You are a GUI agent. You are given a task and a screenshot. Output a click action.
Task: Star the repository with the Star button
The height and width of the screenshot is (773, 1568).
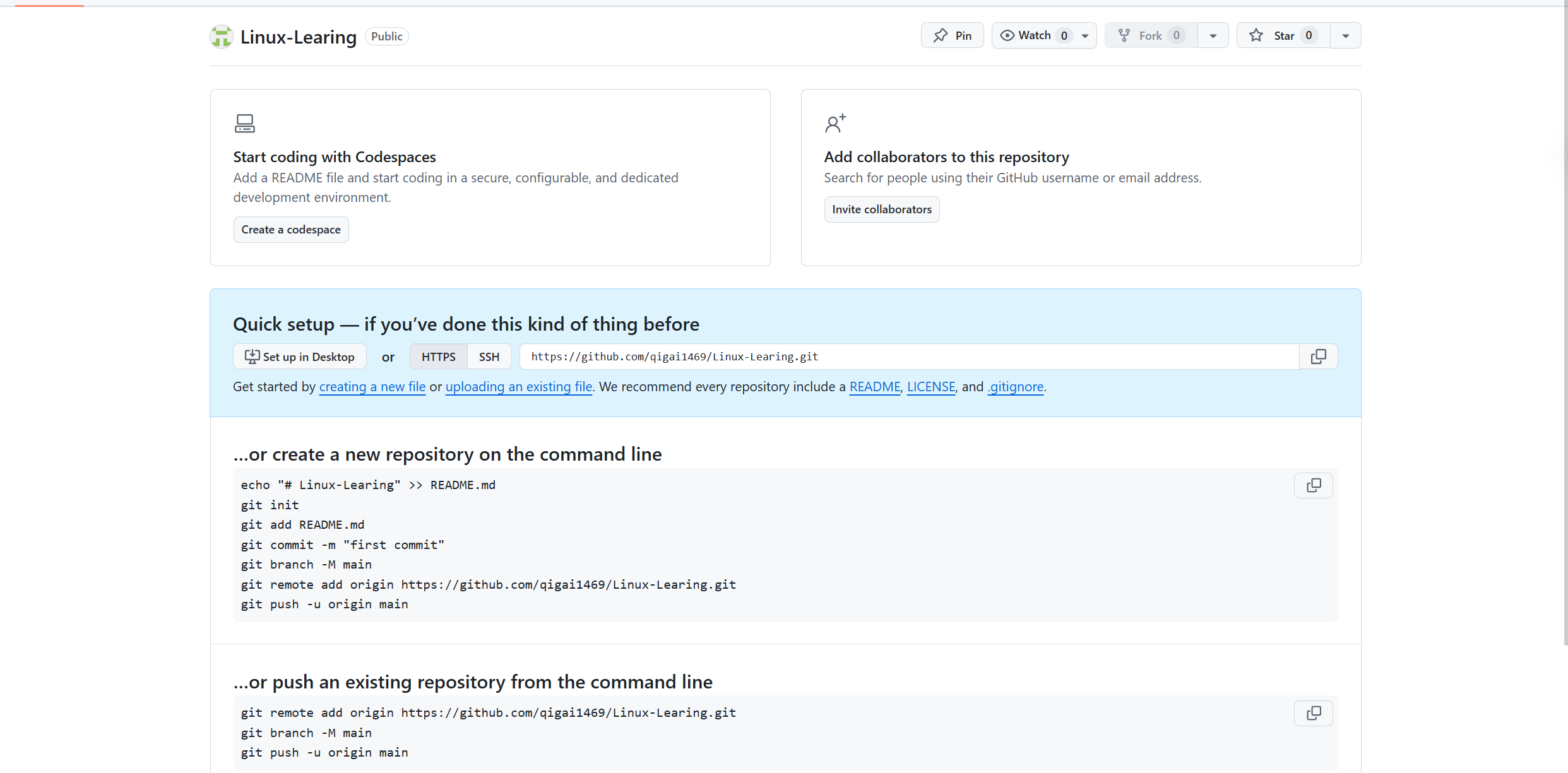(x=1283, y=35)
